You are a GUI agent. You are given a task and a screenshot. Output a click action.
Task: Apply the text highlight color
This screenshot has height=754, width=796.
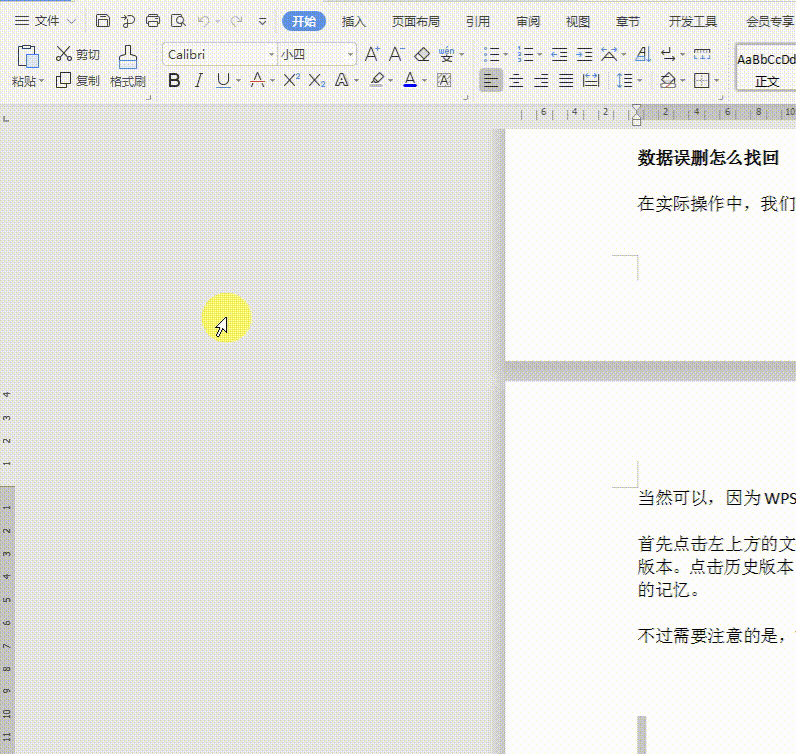[x=377, y=80]
